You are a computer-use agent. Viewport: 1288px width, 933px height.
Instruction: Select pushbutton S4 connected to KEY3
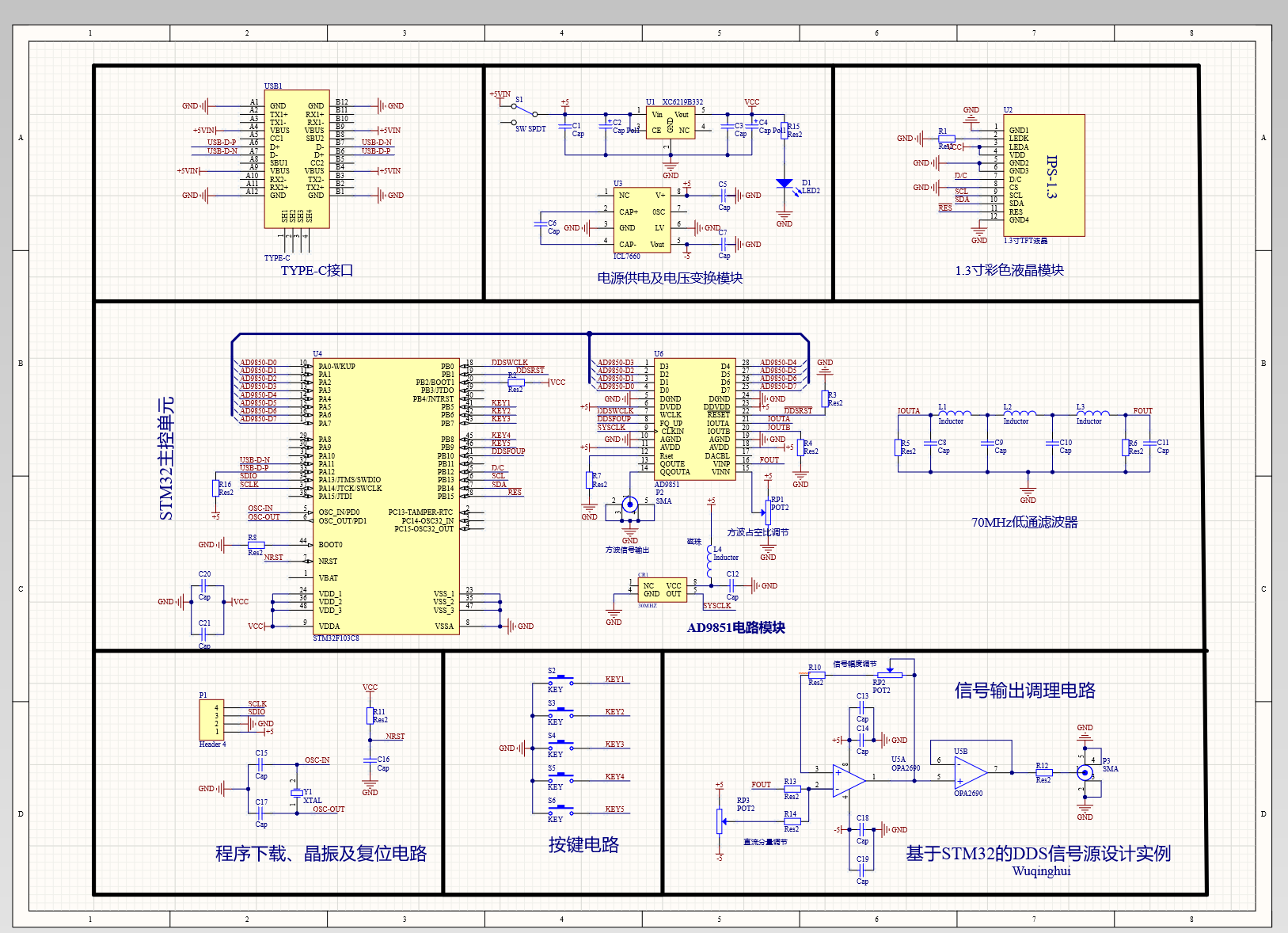click(561, 744)
